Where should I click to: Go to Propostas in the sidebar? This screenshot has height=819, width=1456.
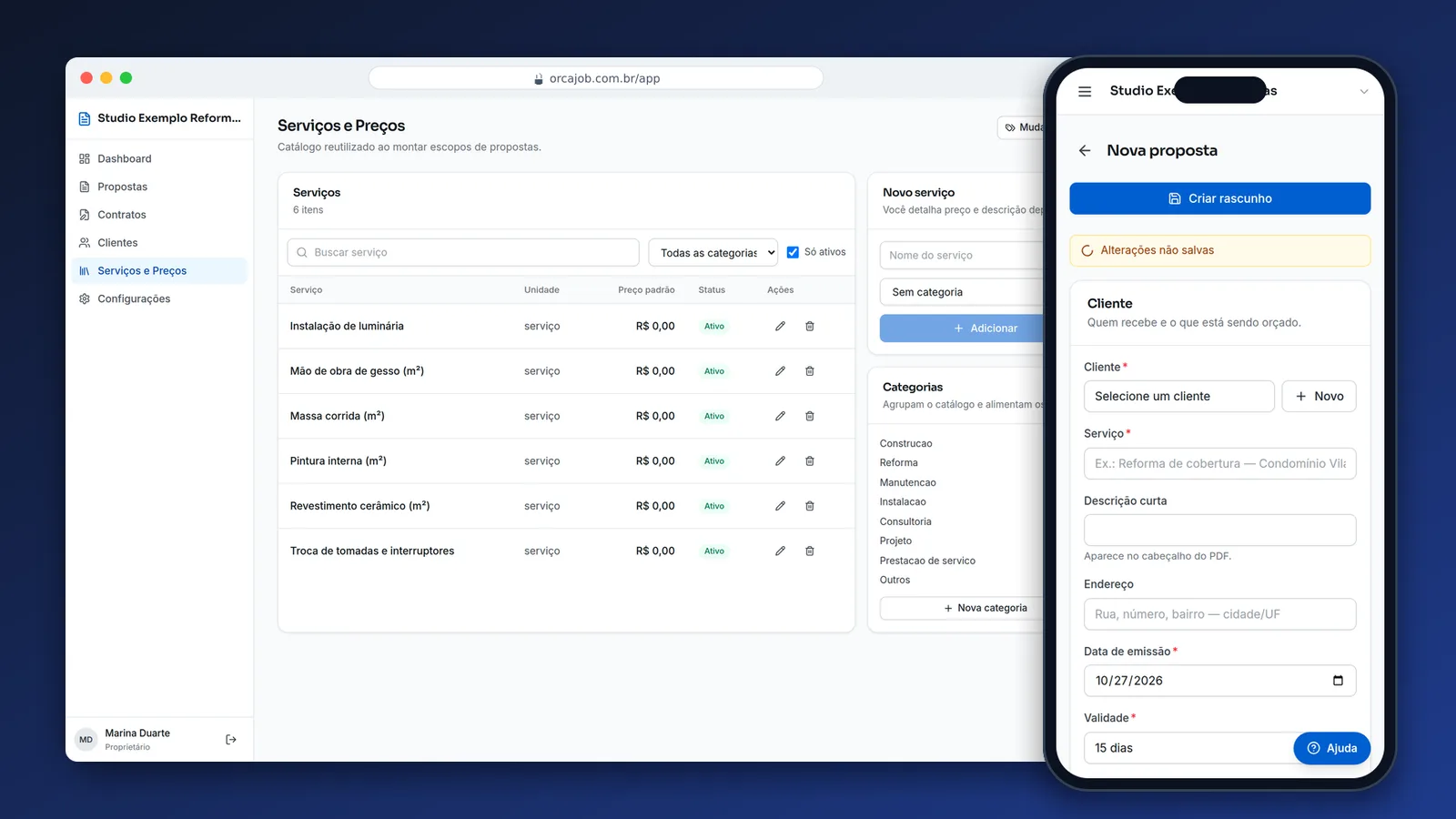[159, 187]
